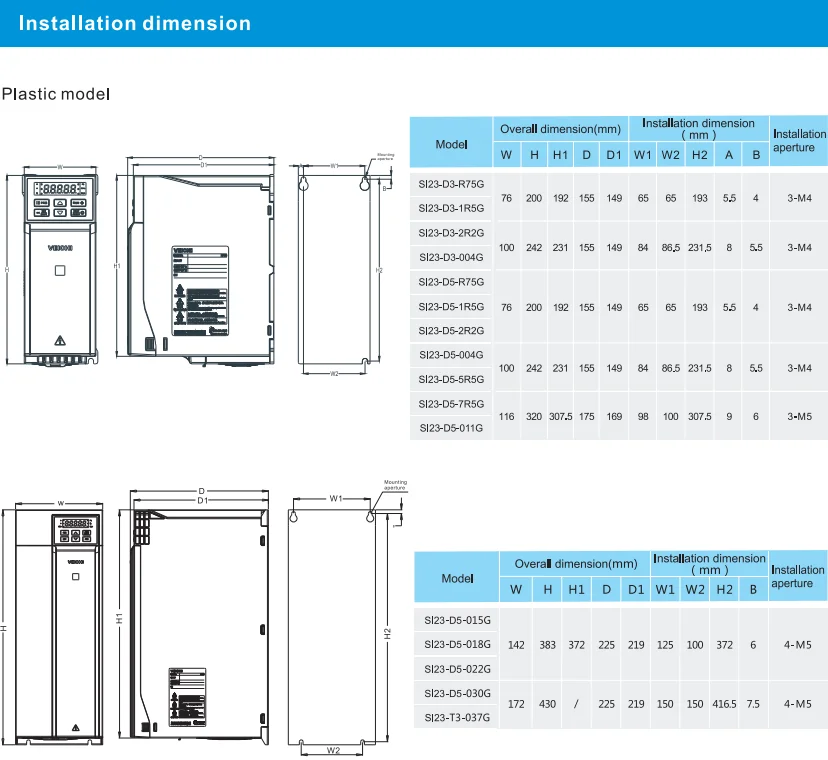Image resolution: width=828 pixels, height=760 pixels.
Task: Select the height value 383
Action: [x=548, y=645]
